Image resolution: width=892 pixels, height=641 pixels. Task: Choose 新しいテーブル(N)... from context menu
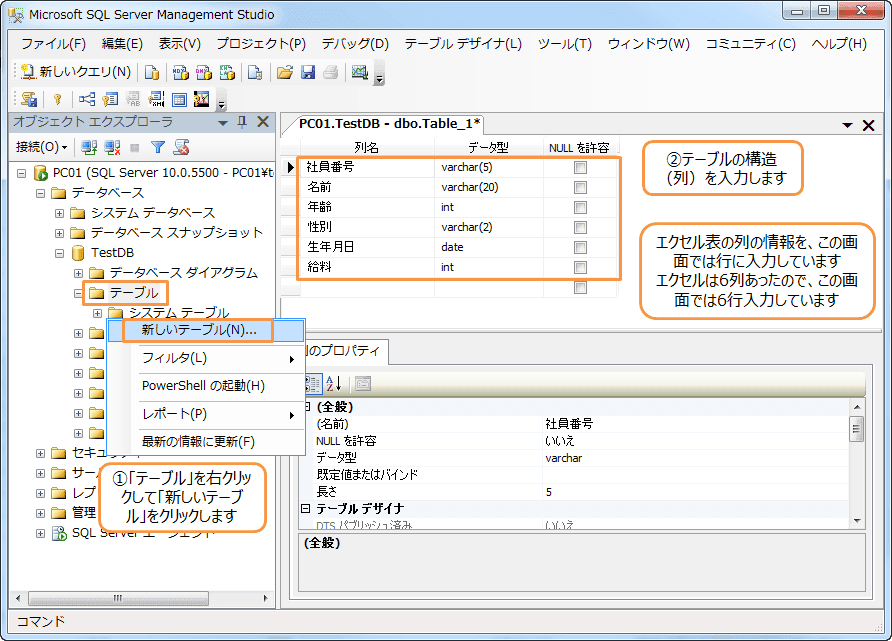[206, 330]
